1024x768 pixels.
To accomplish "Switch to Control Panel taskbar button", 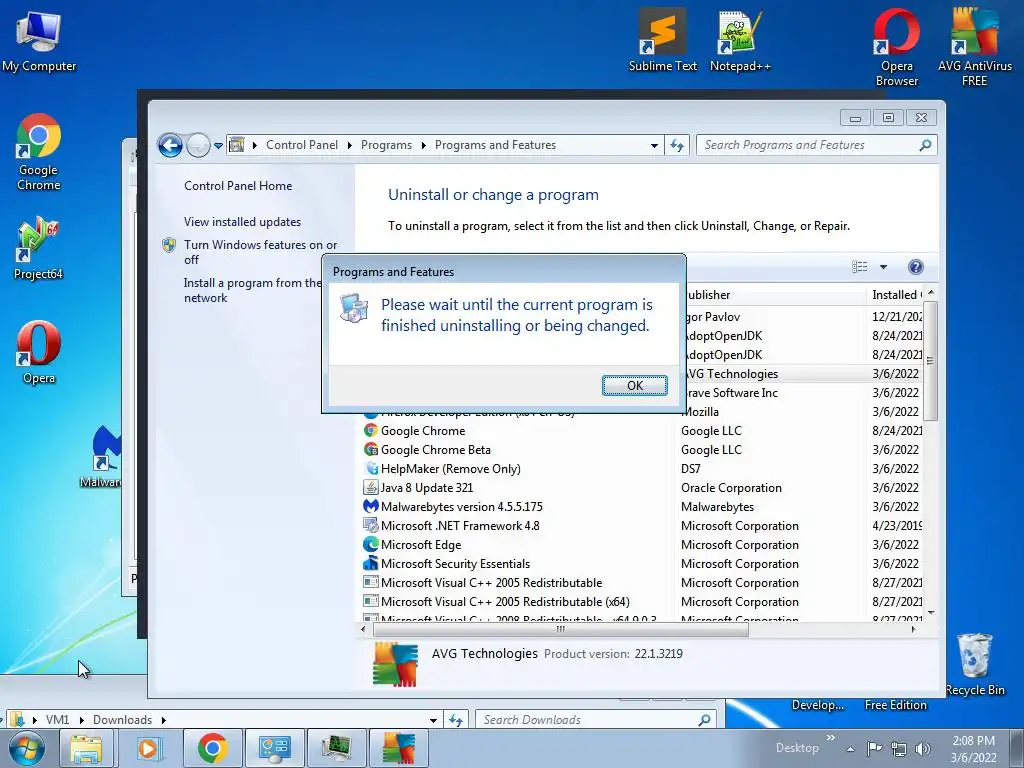I will pos(274,748).
